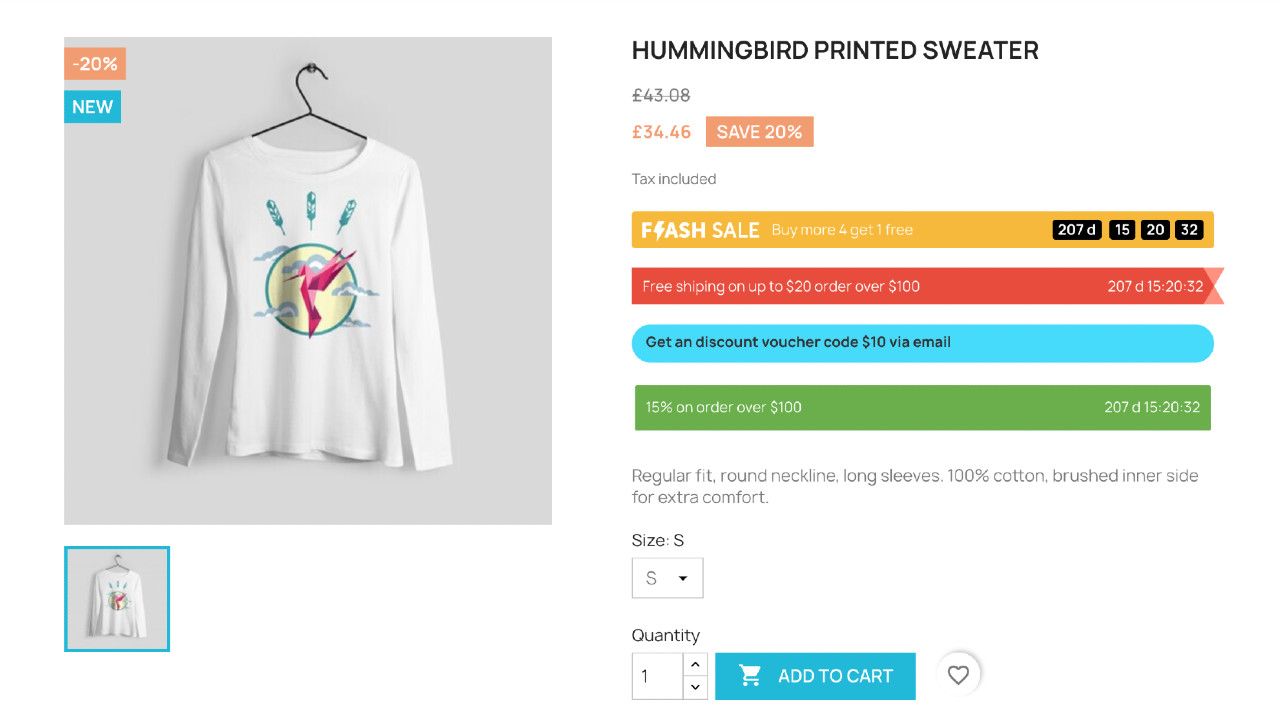
Task: Click the shopping cart icon on Add to Cart
Action: point(750,676)
